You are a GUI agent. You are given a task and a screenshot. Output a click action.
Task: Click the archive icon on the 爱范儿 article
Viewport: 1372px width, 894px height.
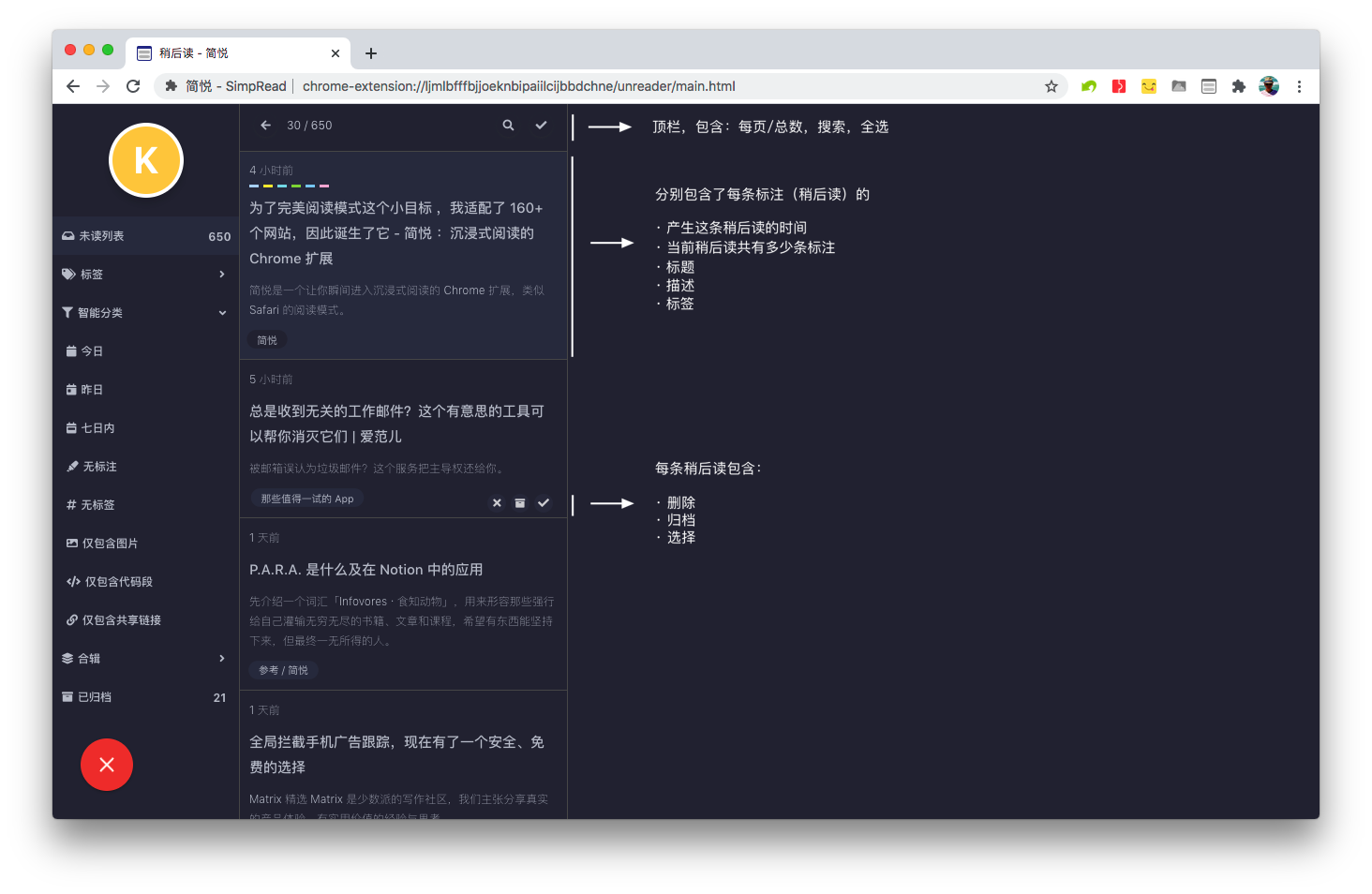(x=520, y=503)
